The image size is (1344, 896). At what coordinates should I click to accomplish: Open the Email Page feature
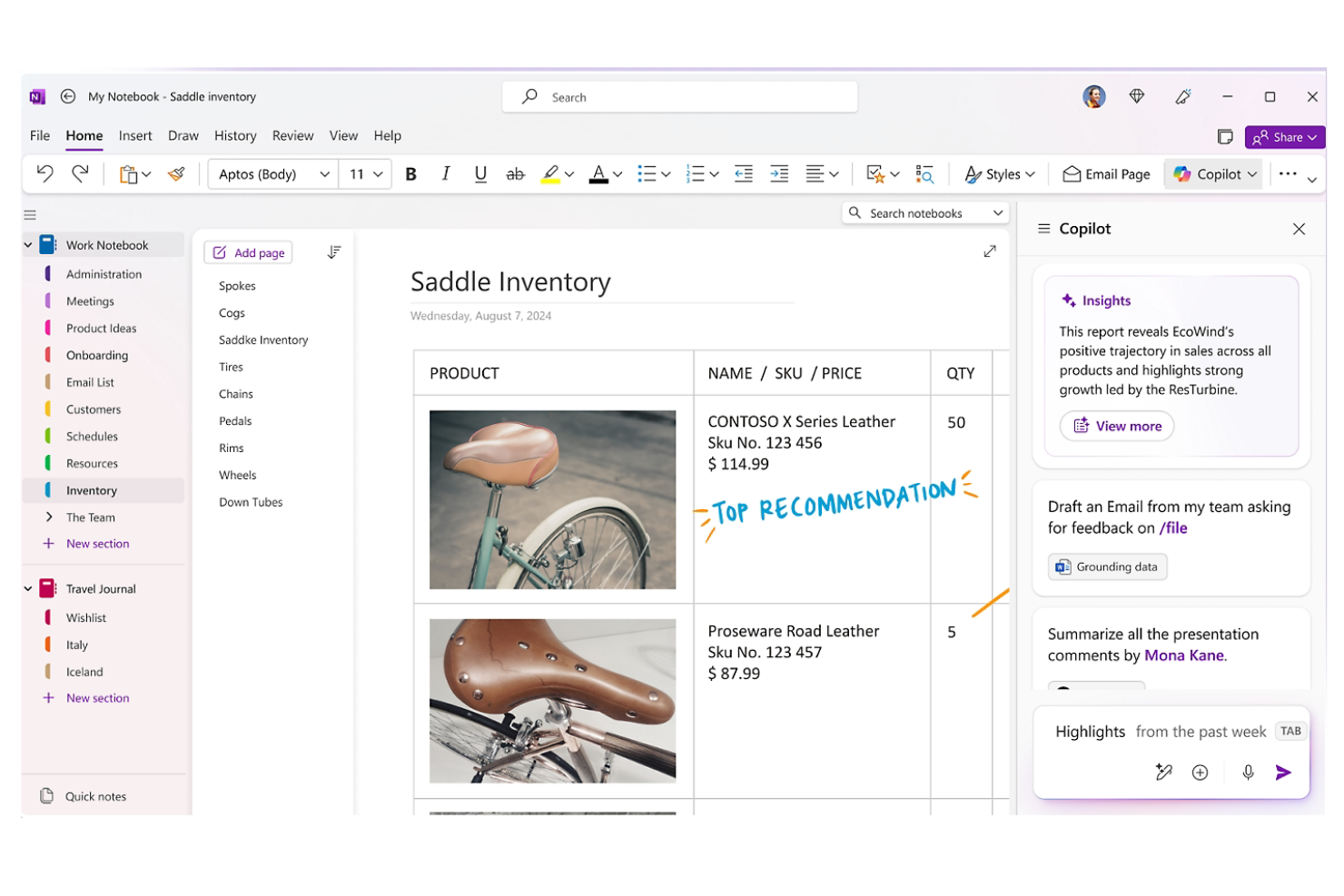[1105, 173]
